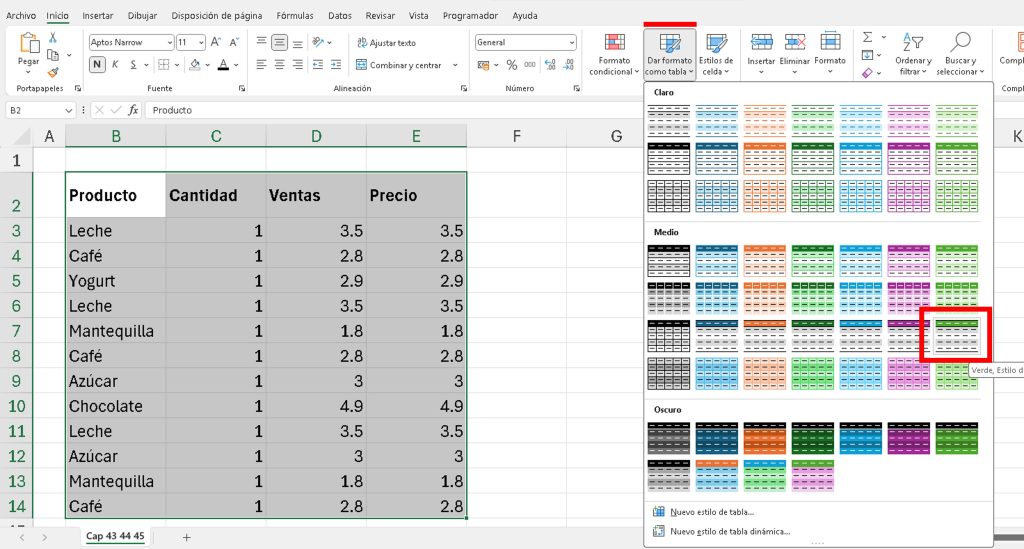Select cell B3 containing Leche
1024x549 pixels.
(115, 231)
